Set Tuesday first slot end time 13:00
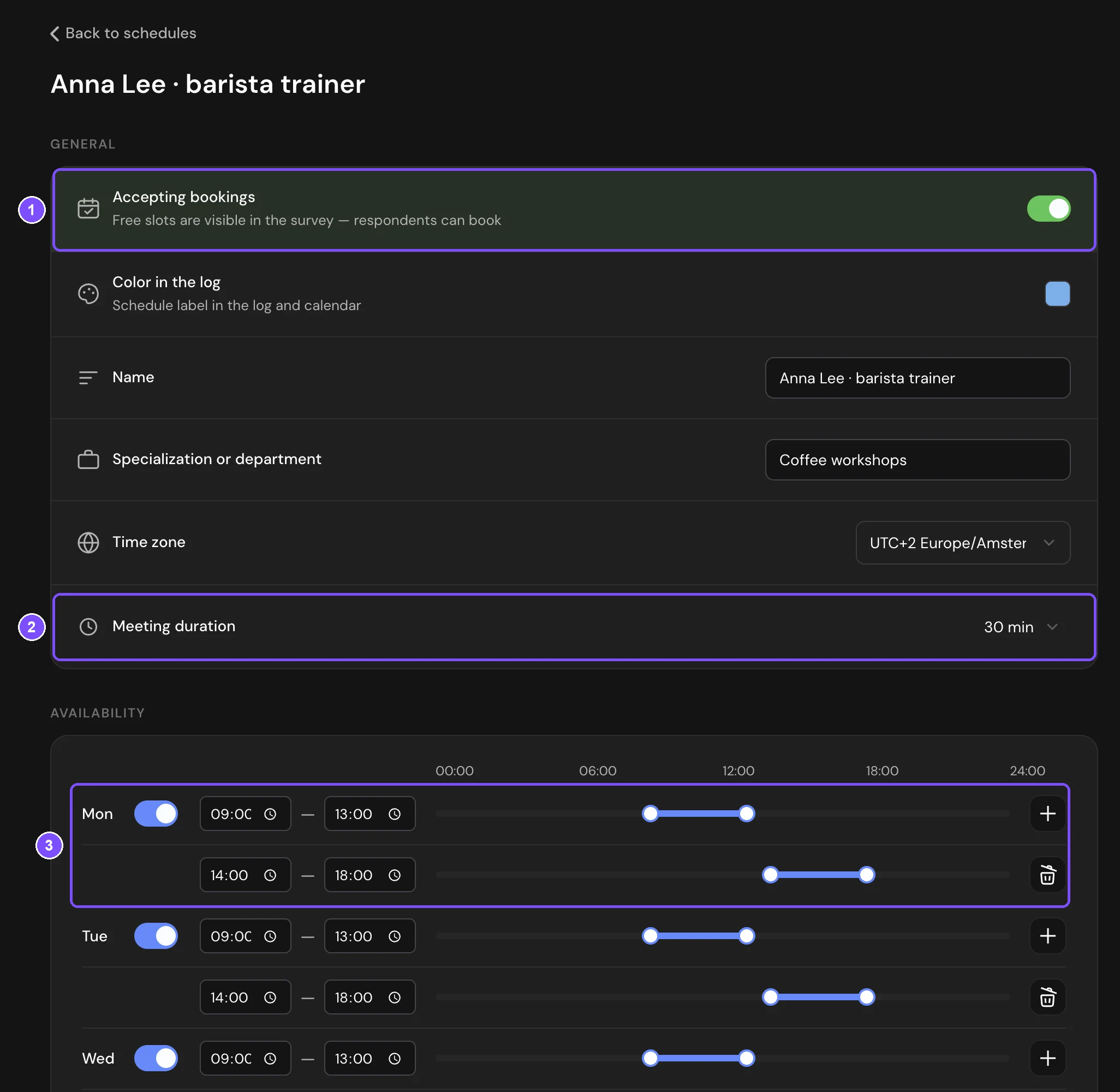The width and height of the screenshot is (1120, 1092). (370, 936)
